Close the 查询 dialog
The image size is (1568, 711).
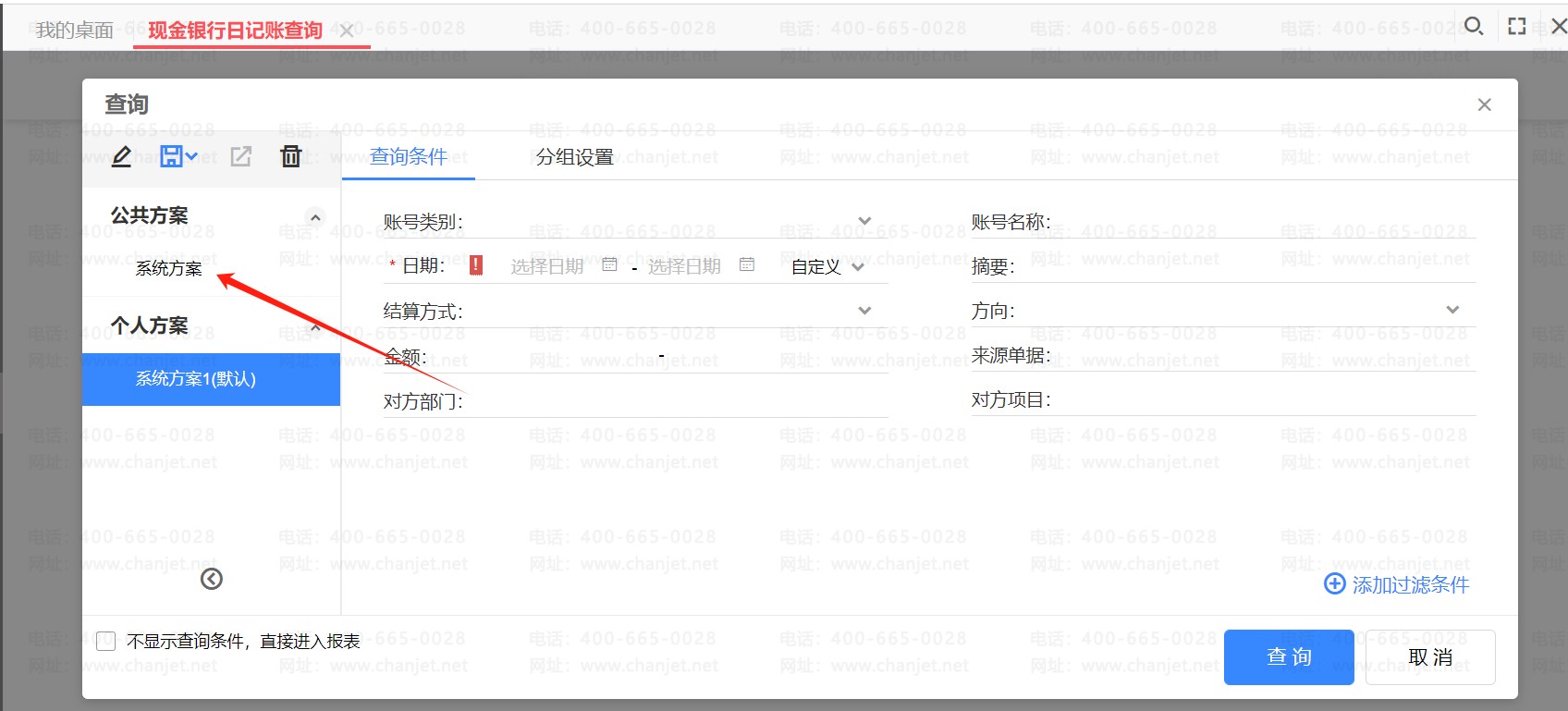point(1485,104)
